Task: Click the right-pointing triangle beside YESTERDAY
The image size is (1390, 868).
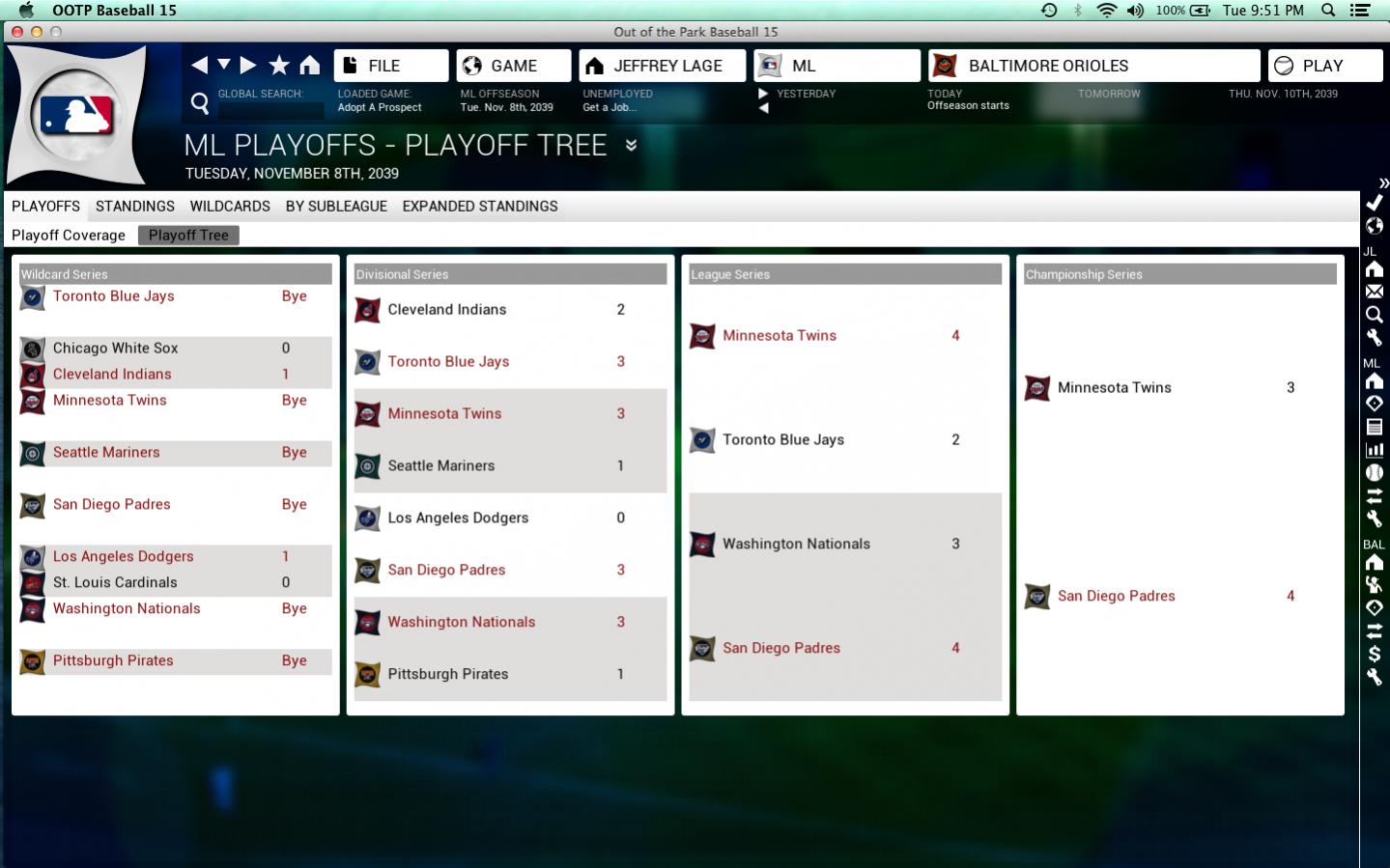Action: (763, 94)
